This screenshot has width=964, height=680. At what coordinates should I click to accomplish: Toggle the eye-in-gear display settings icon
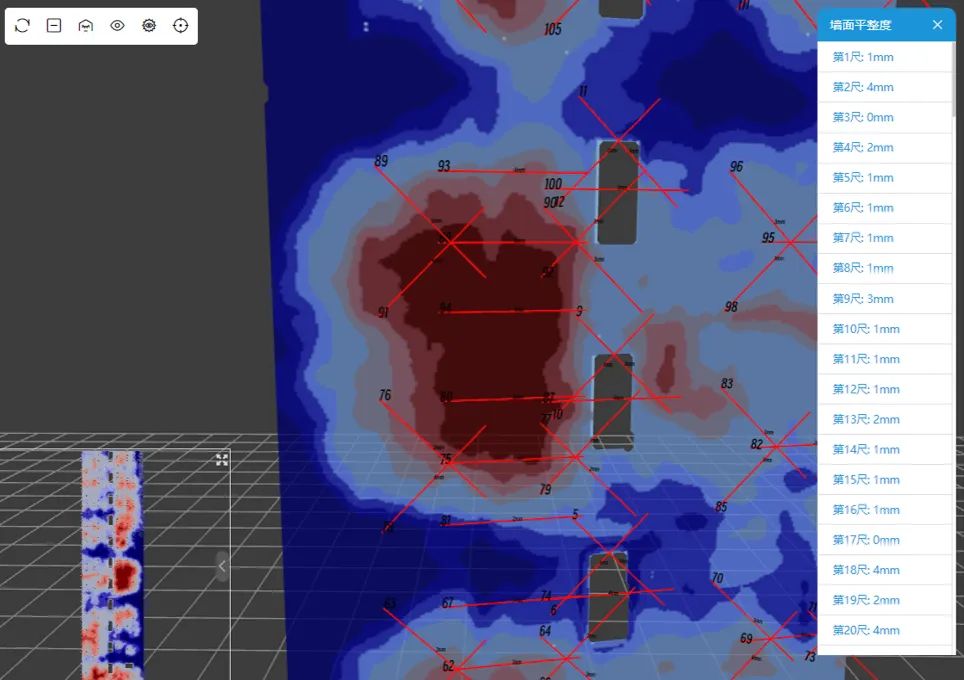pos(149,26)
